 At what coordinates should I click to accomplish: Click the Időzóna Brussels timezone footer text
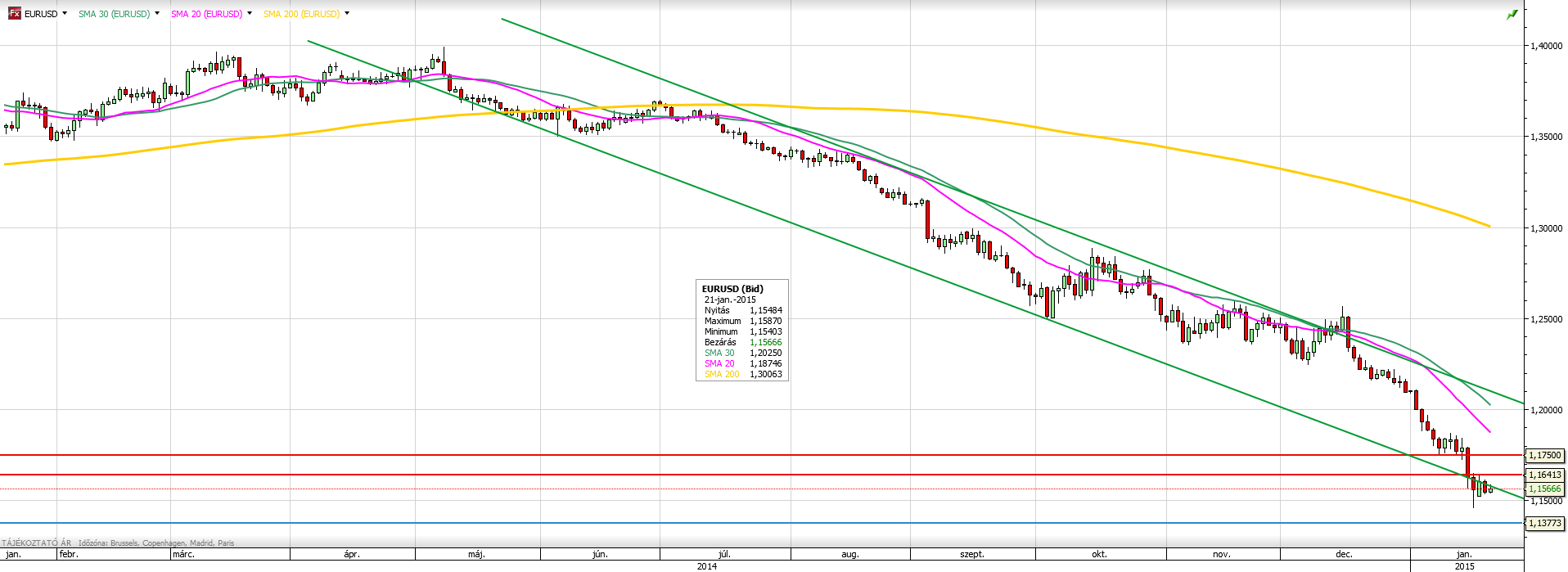156,543
